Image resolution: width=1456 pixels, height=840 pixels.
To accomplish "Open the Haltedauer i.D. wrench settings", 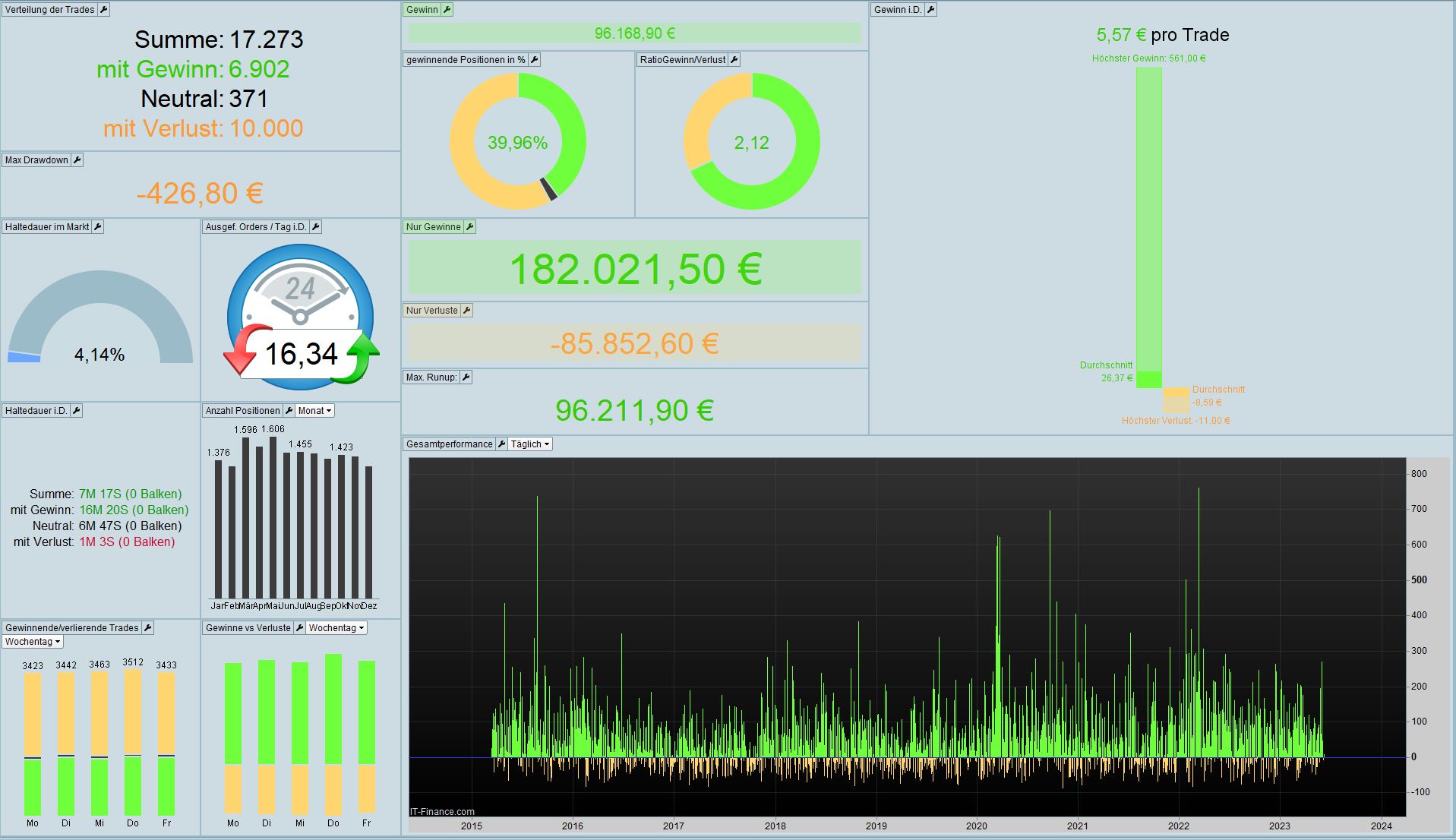I will click(76, 411).
